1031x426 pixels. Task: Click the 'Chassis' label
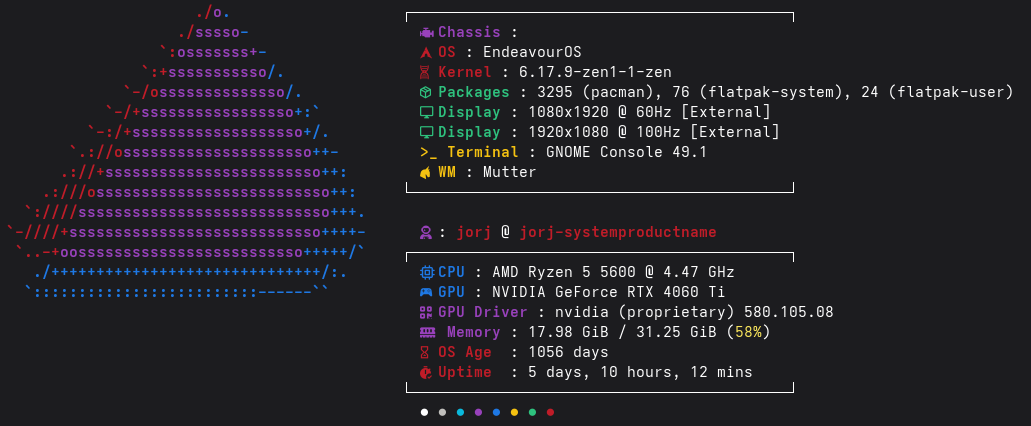coord(469,32)
